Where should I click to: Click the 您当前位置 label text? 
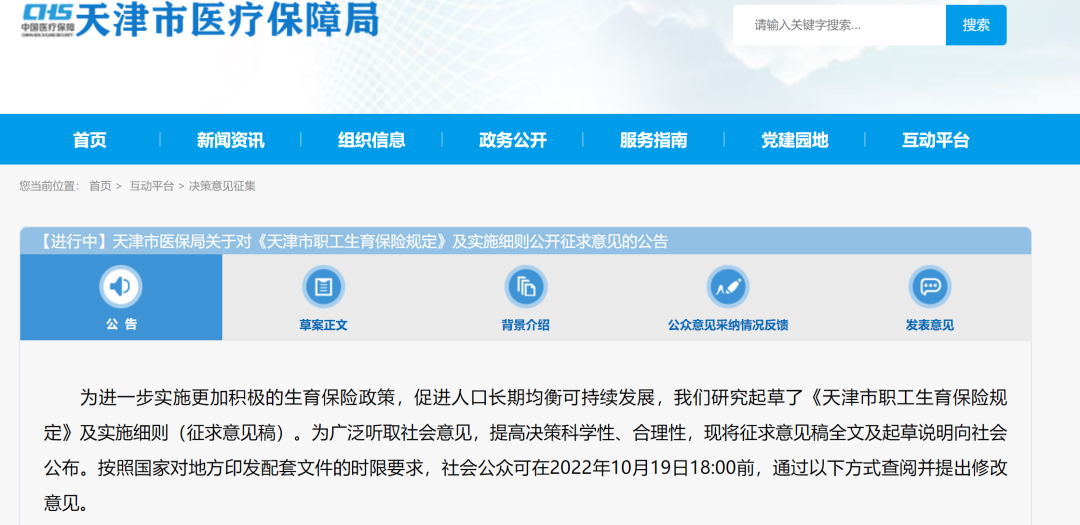[49, 186]
